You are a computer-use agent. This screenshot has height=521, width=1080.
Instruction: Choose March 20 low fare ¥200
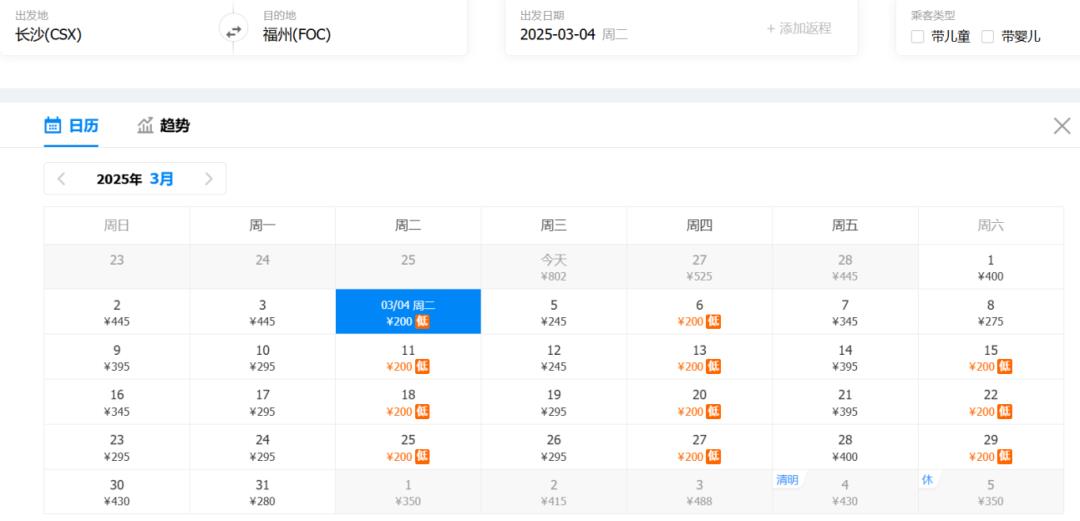click(x=700, y=402)
